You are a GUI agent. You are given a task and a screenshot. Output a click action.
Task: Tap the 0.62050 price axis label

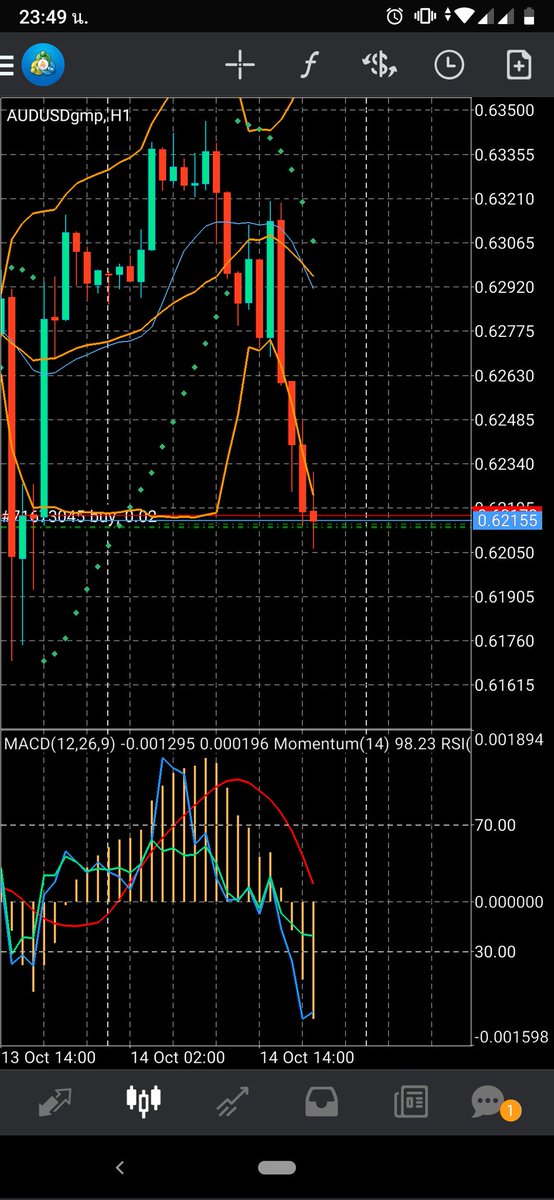point(504,552)
